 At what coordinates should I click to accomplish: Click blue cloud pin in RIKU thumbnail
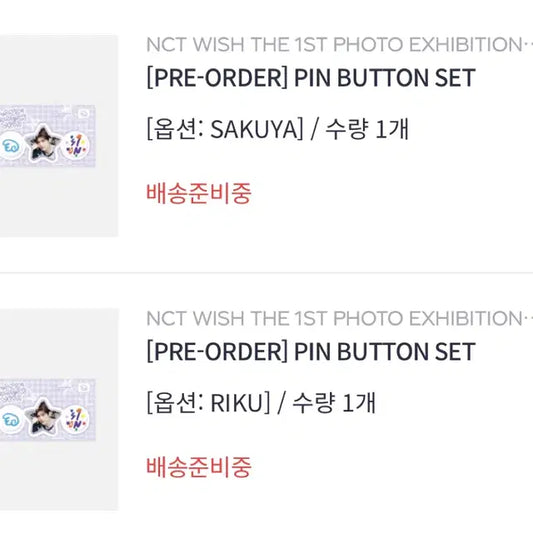[x=11, y=420]
